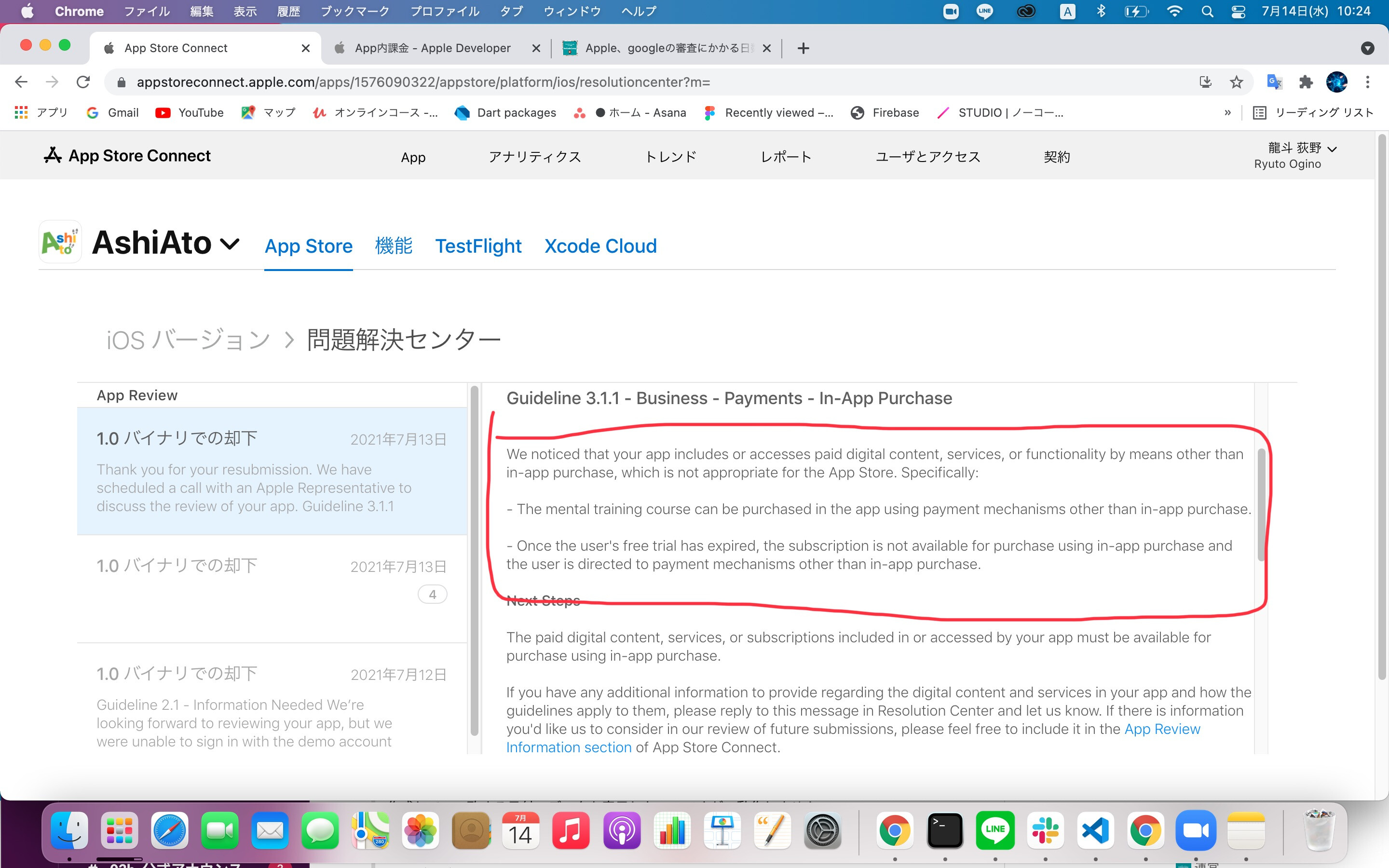1389x868 pixels.
Task: Open Google Translate extension icon
Action: (x=1274, y=82)
